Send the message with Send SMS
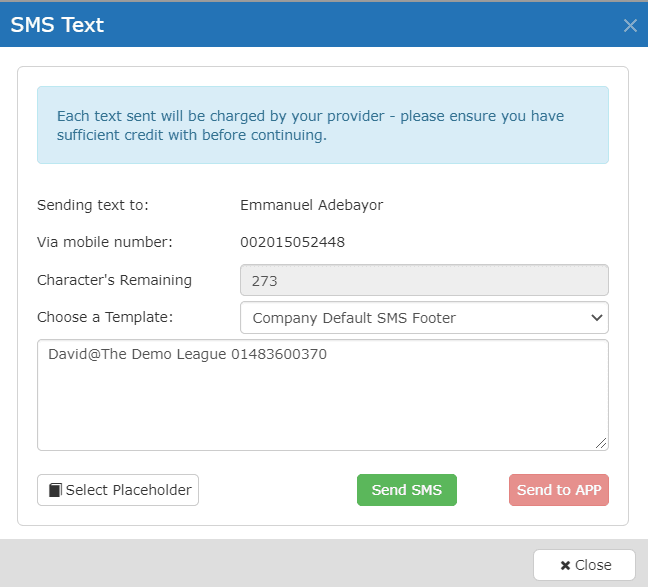The image size is (648, 587). tap(407, 490)
